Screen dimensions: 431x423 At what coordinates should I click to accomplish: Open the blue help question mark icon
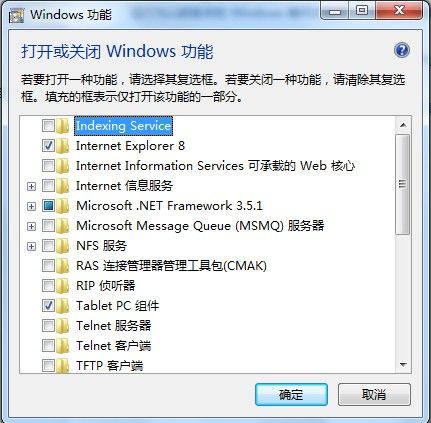pyautogui.click(x=402, y=50)
